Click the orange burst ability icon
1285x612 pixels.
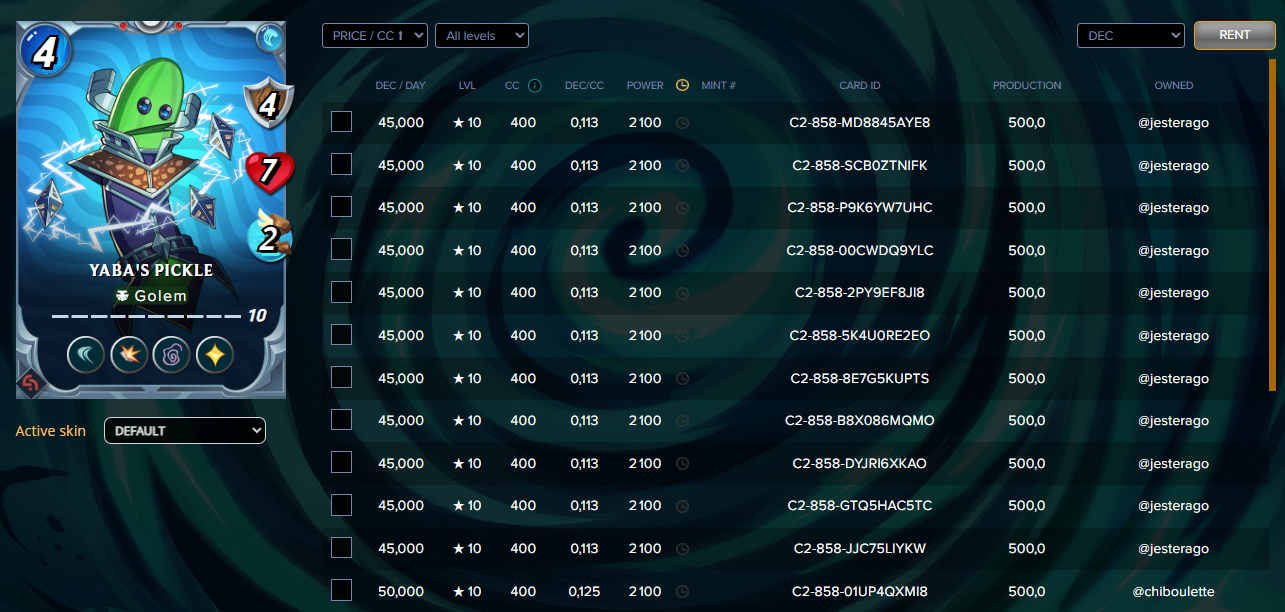click(129, 355)
